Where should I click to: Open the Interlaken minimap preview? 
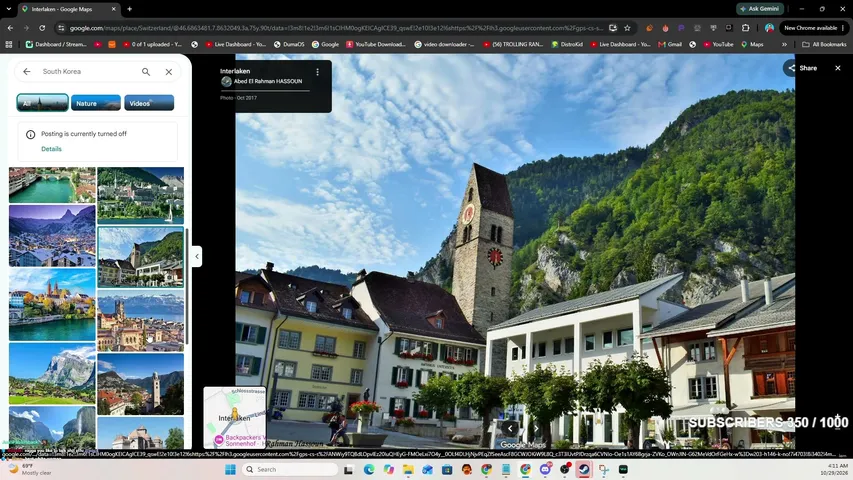pos(234,417)
